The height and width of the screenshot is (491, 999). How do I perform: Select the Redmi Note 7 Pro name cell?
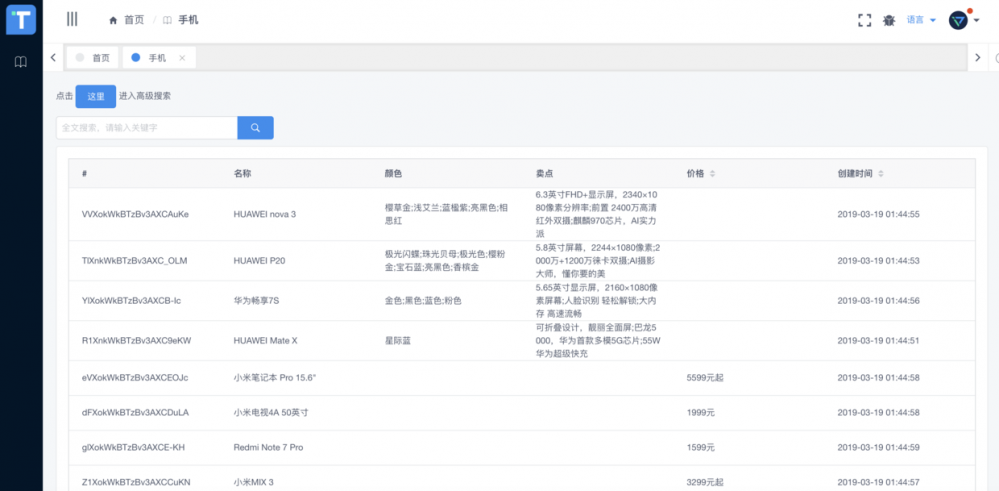(268, 448)
